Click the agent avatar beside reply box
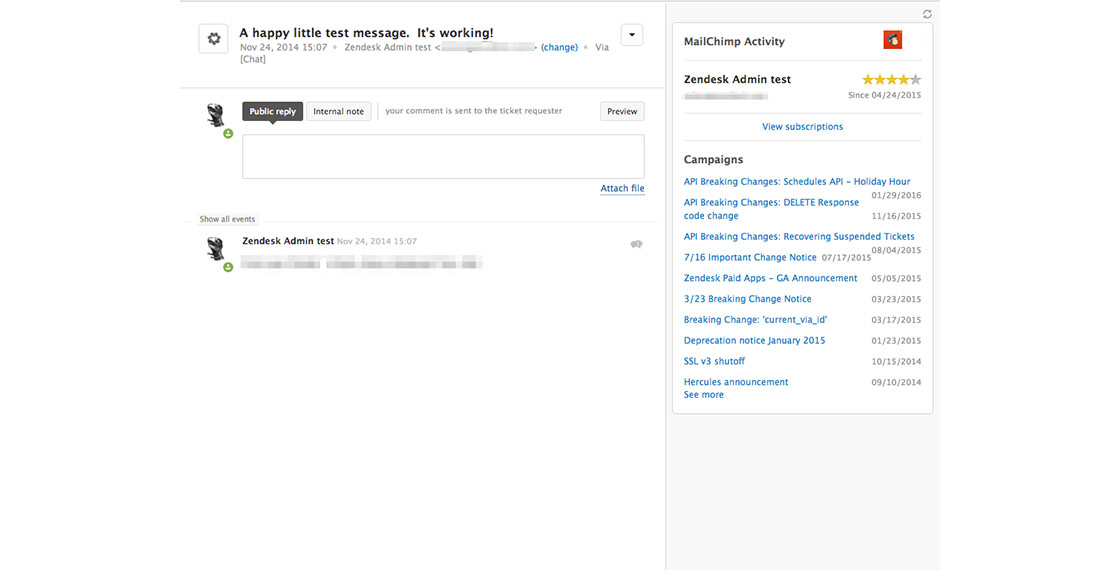1120x570 pixels. [216, 115]
